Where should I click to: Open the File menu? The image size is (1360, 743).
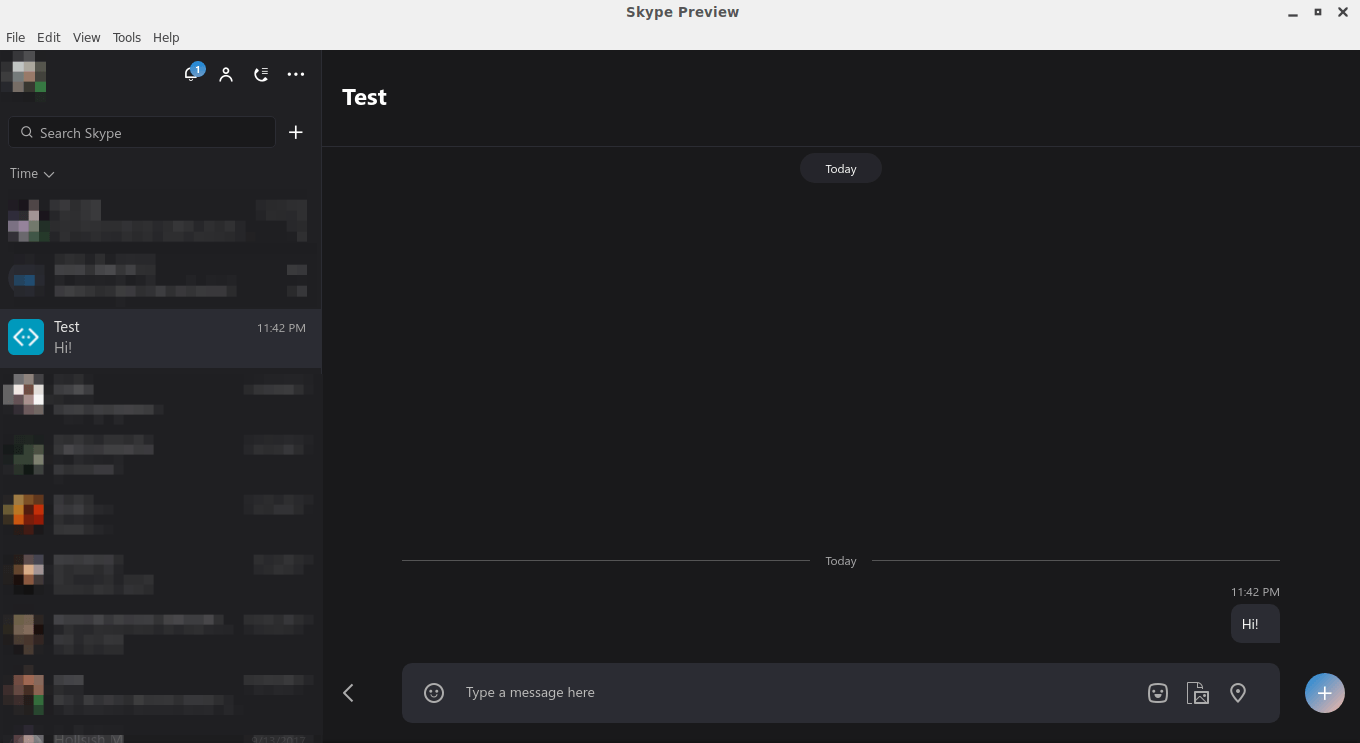pos(15,37)
